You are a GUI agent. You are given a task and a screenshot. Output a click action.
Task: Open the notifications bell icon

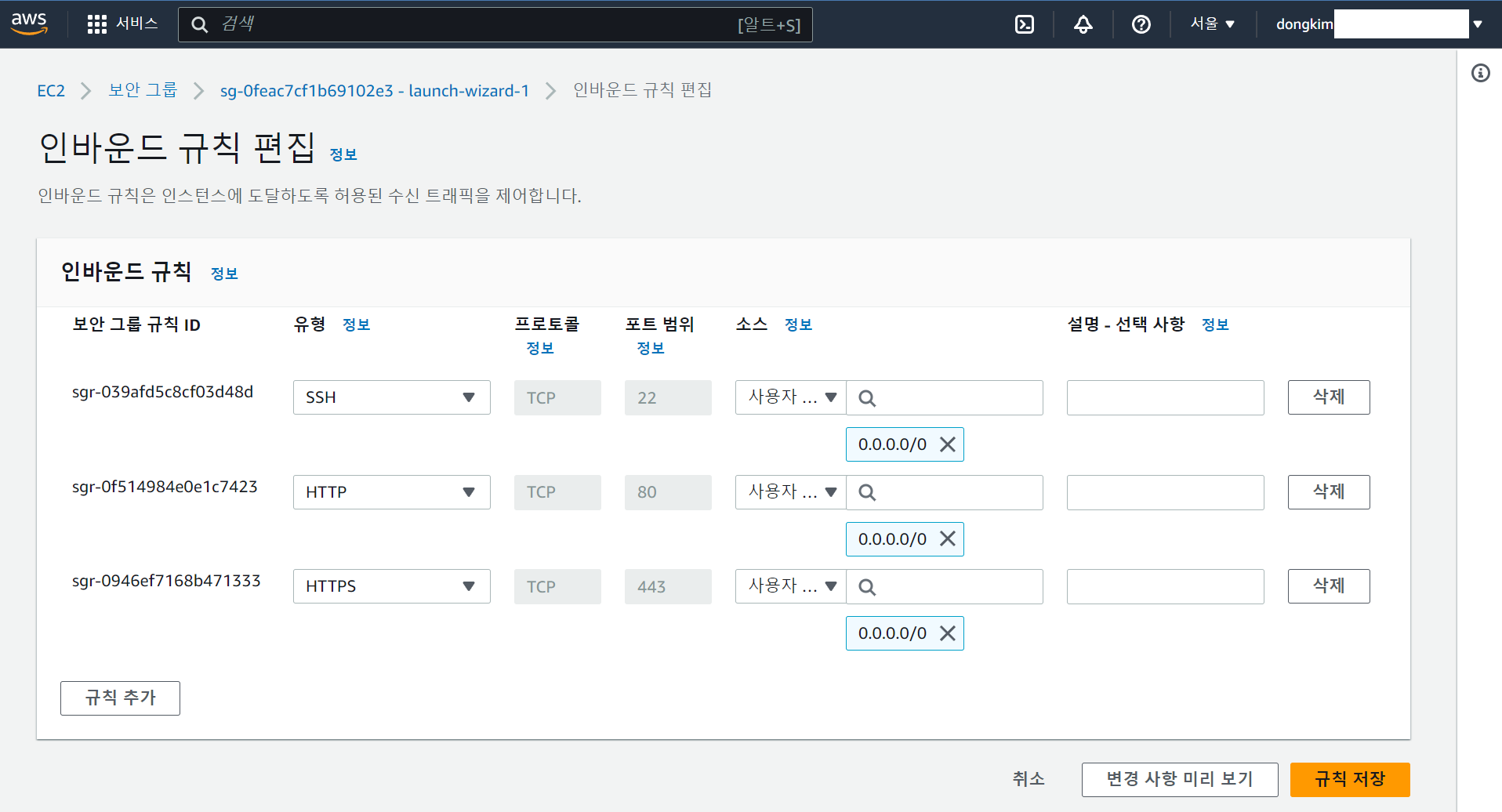pyautogui.click(x=1083, y=24)
